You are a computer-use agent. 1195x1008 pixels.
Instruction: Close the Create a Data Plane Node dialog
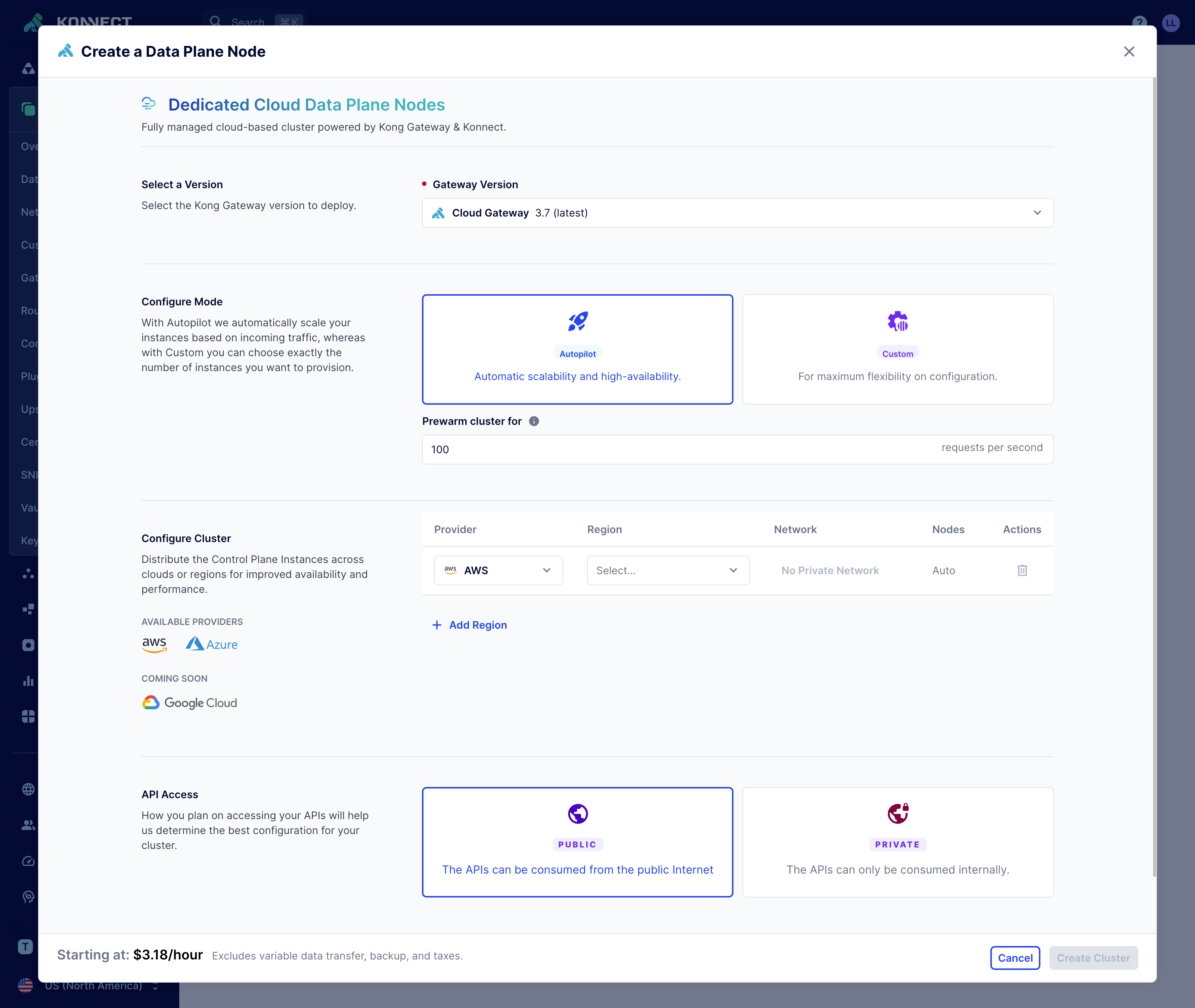point(1129,52)
